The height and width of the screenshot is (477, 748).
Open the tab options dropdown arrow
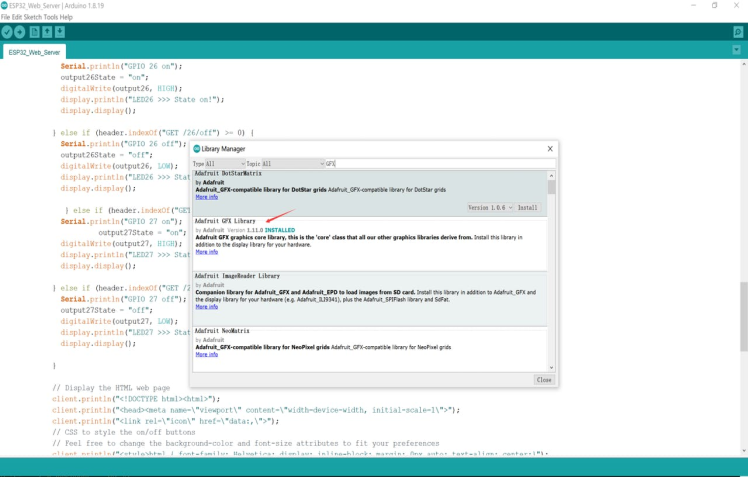[737, 50]
